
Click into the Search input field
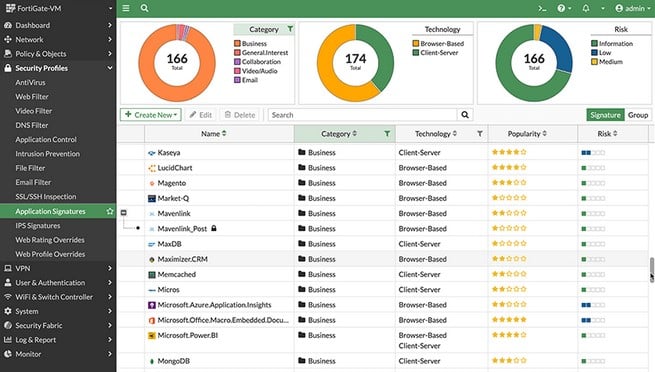[x=363, y=115]
